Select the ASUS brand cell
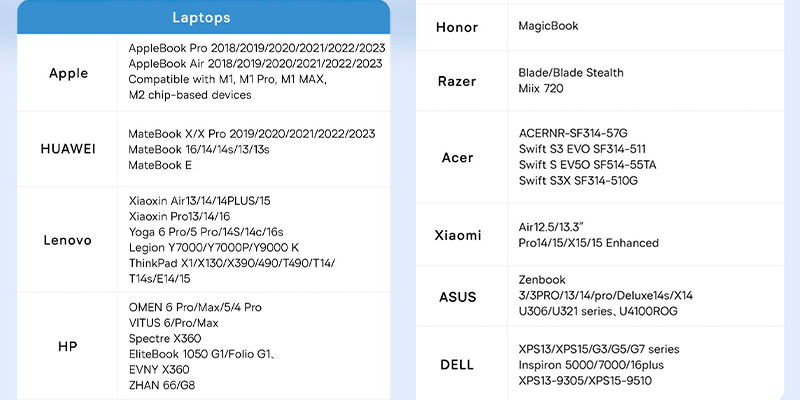 (x=457, y=296)
